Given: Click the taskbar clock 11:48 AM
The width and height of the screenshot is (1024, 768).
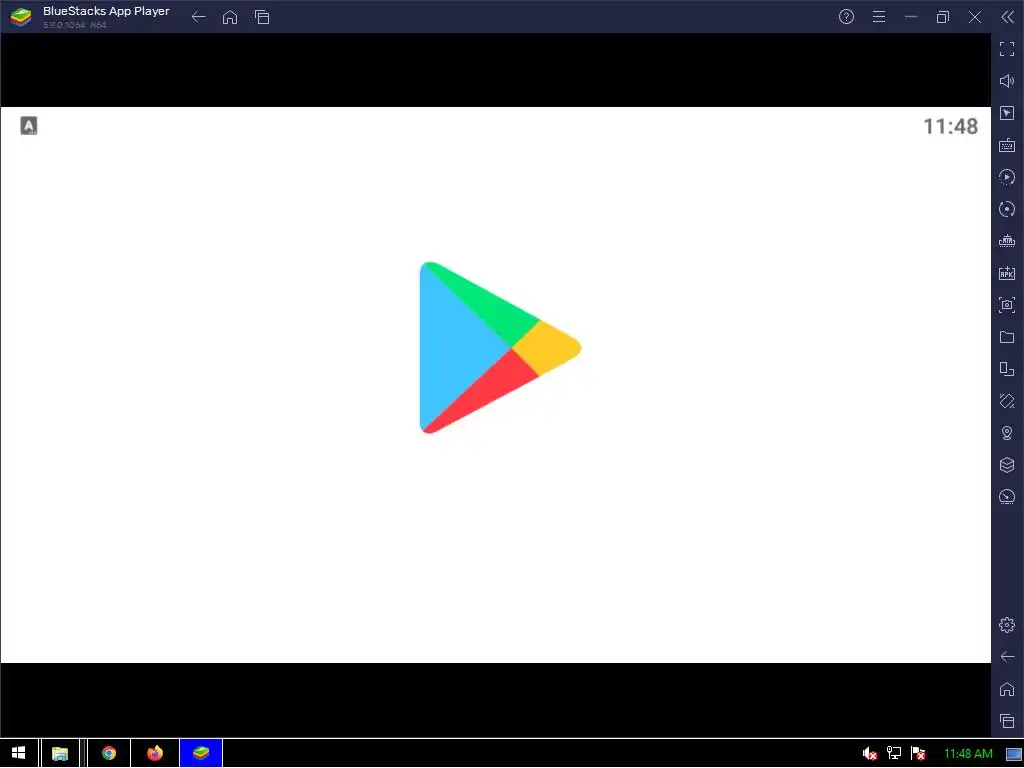Looking at the screenshot, I should pyautogui.click(x=968, y=754).
